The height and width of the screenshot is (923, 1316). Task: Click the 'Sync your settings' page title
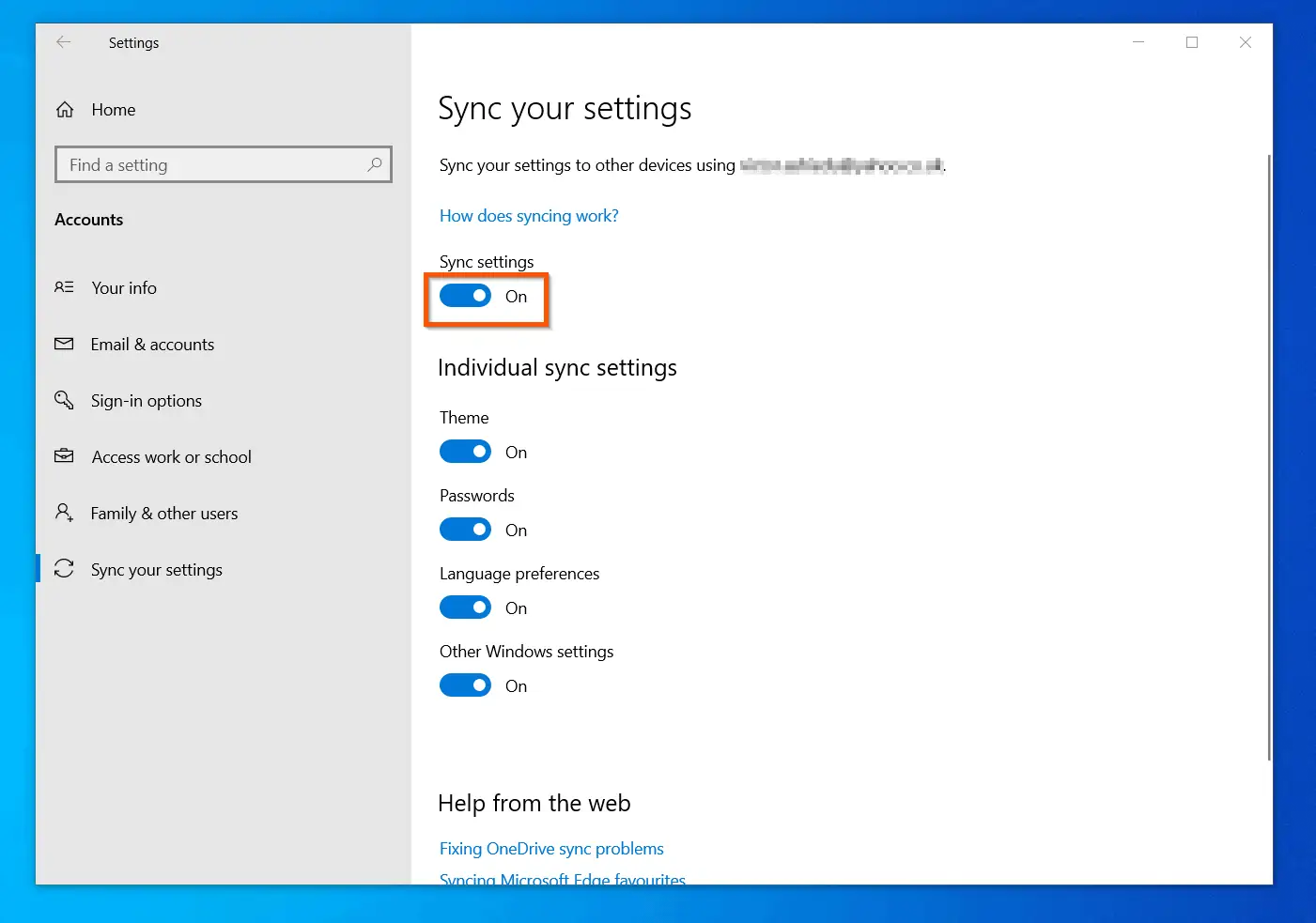pos(565,109)
